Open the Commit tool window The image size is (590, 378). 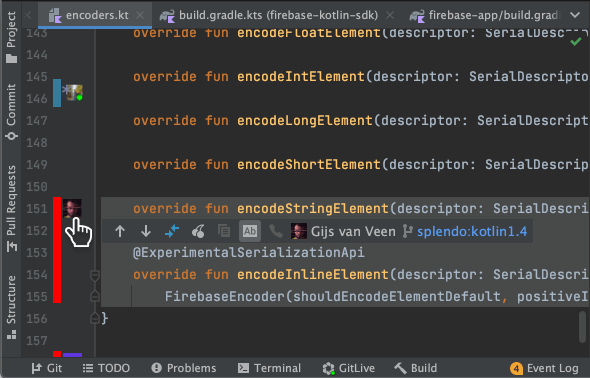(11, 111)
